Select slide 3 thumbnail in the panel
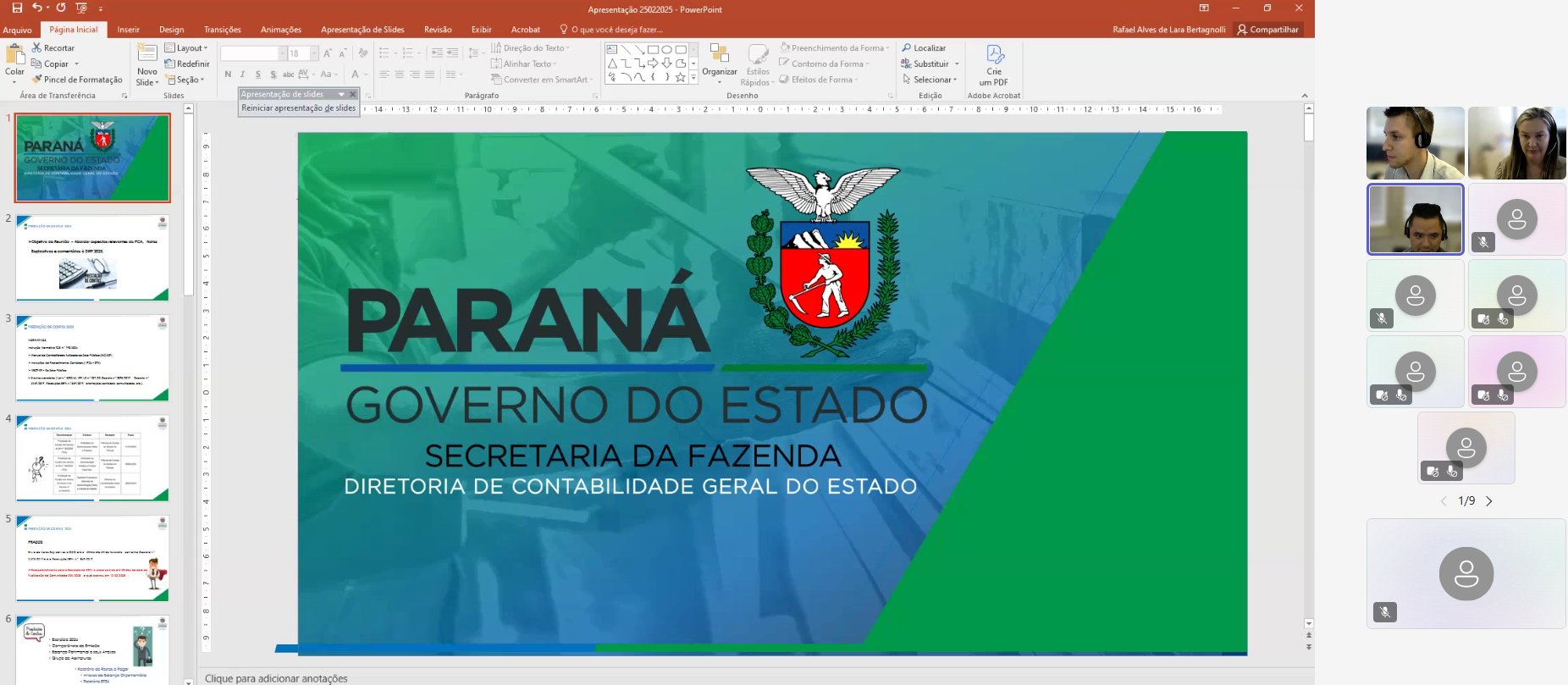Viewport: 1568px width, 685px height. [92, 358]
